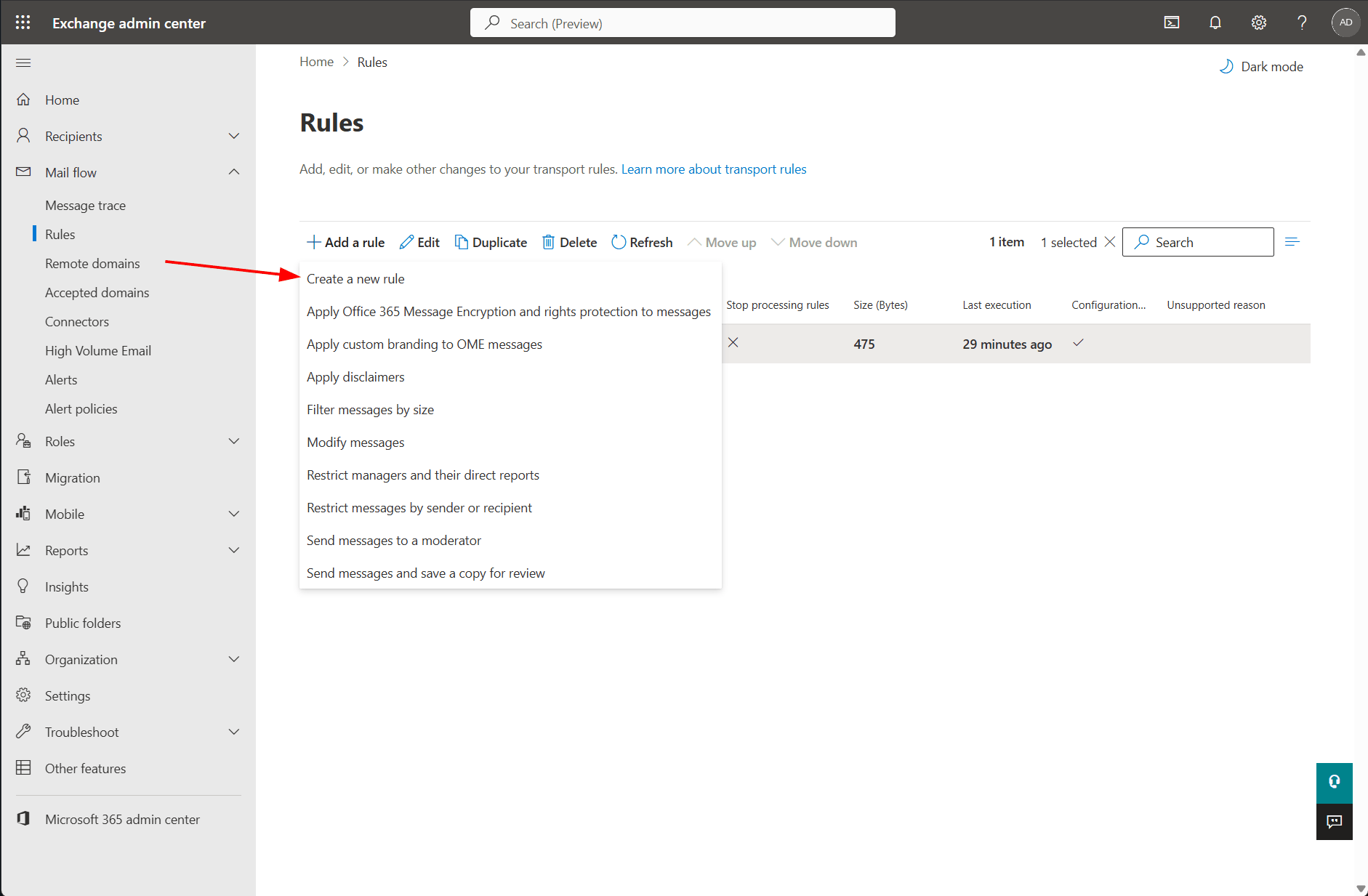
Task: Collapse the Mail flow section chevron
Action: pos(234,172)
